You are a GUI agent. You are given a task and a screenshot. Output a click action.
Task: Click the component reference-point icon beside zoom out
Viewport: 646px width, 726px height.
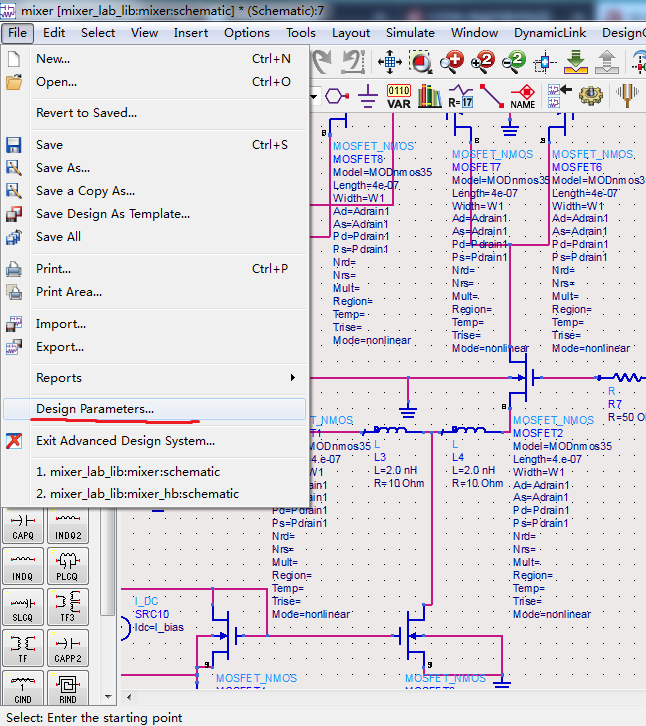pyautogui.click(x=545, y=62)
